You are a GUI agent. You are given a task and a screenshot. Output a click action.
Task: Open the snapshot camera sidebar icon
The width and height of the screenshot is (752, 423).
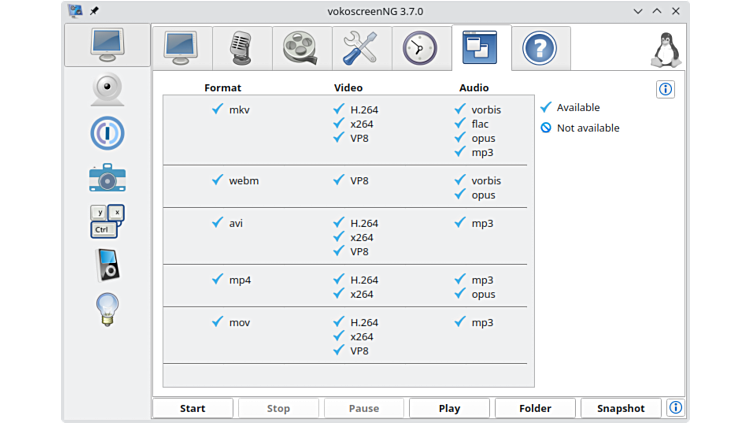click(x=107, y=177)
